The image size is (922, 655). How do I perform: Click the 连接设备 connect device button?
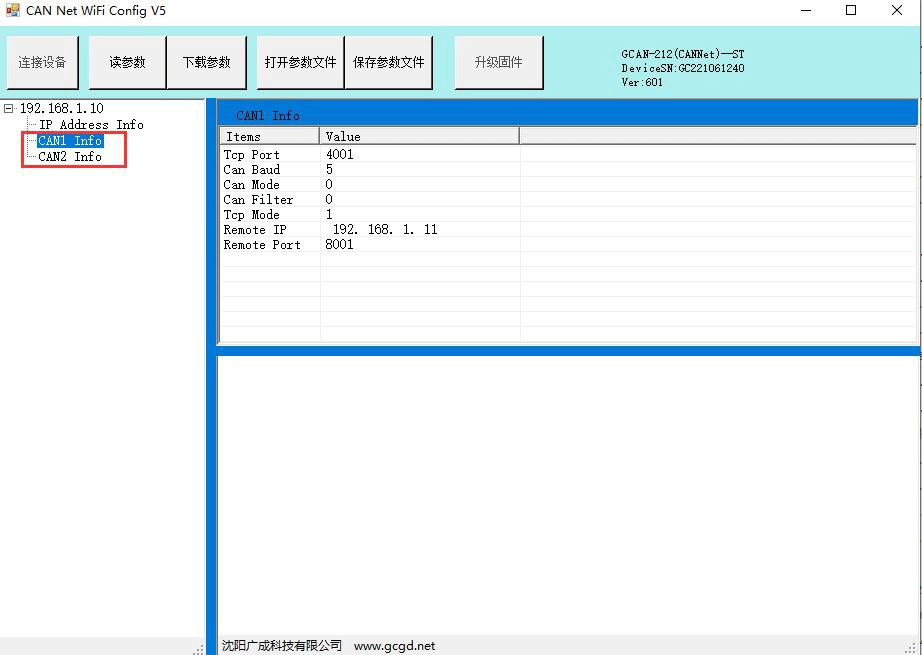point(43,62)
